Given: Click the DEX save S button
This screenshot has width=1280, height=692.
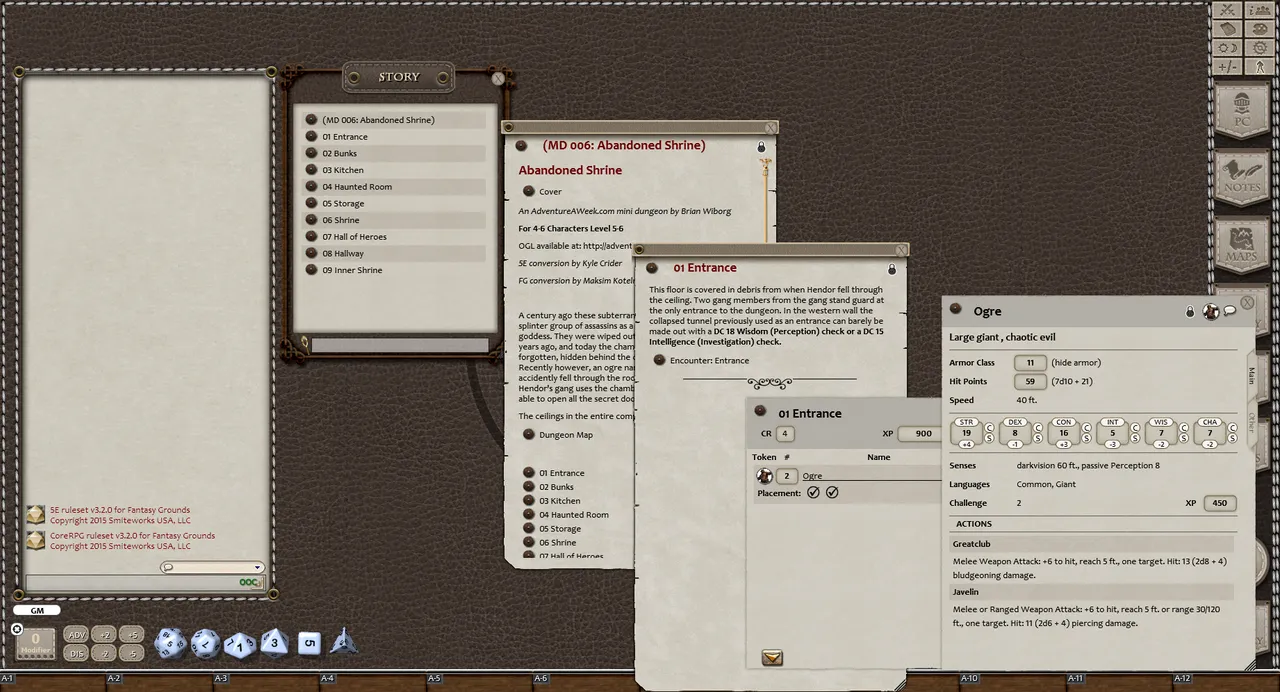Looking at the screenshot, I should pyautogui.click(x=1038, y=439).
